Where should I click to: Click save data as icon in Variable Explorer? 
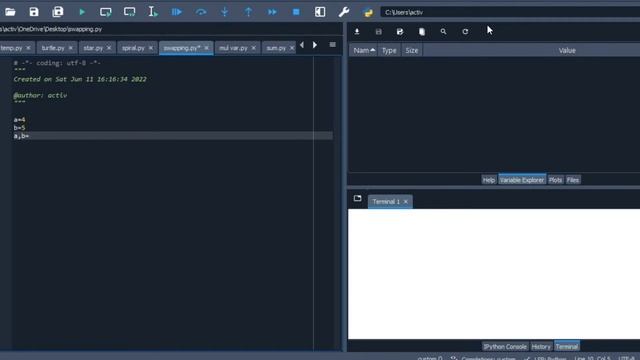(x=400, y=31)
